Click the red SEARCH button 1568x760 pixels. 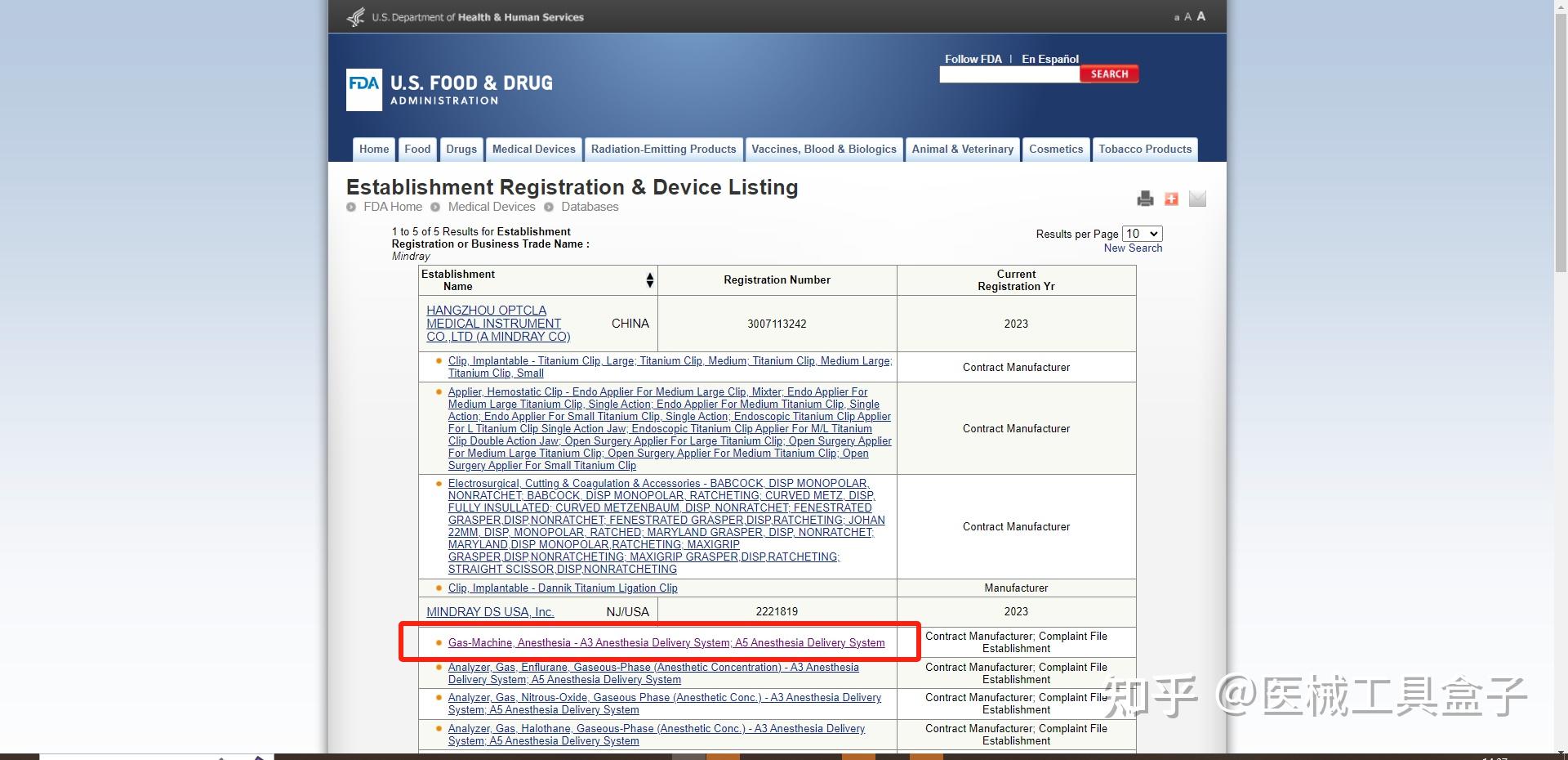point(1109,74)
